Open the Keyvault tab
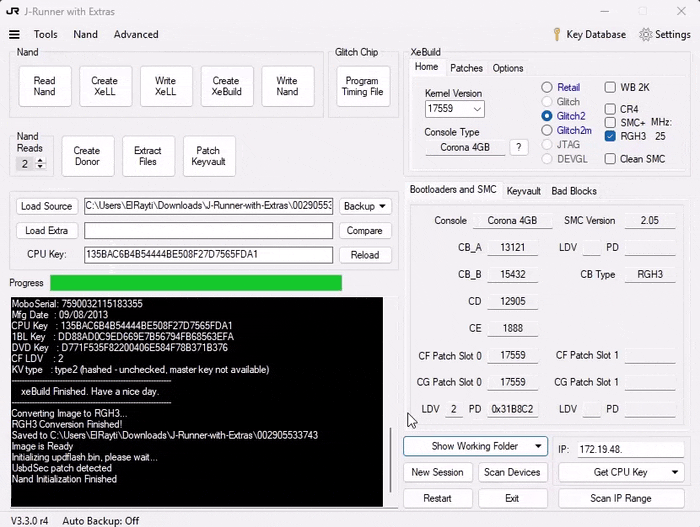 point(524,191)
